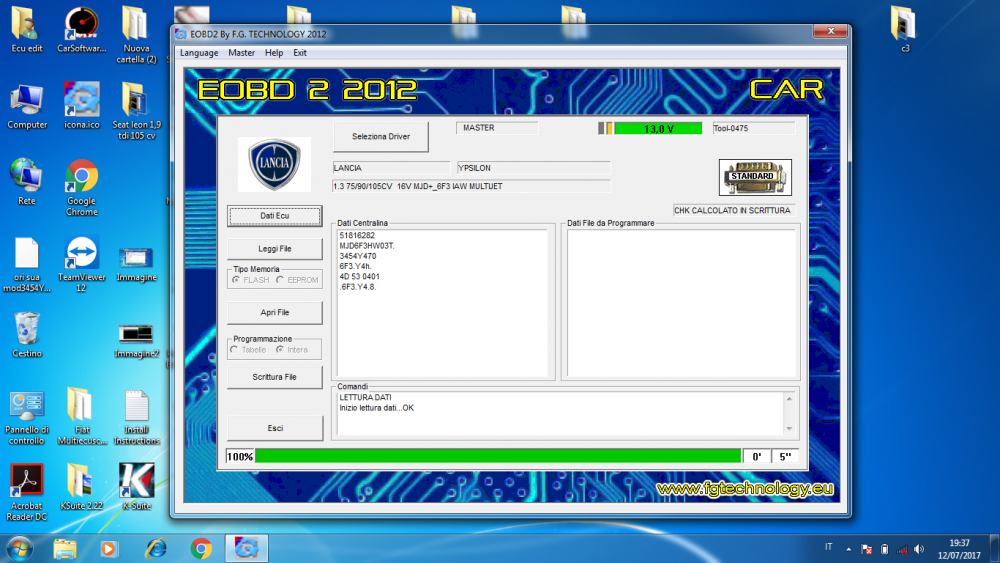Image resolution: width=1000 pixels, height=563 pixels.
Task: Click the Tool-0475 field
Action: 753,128
